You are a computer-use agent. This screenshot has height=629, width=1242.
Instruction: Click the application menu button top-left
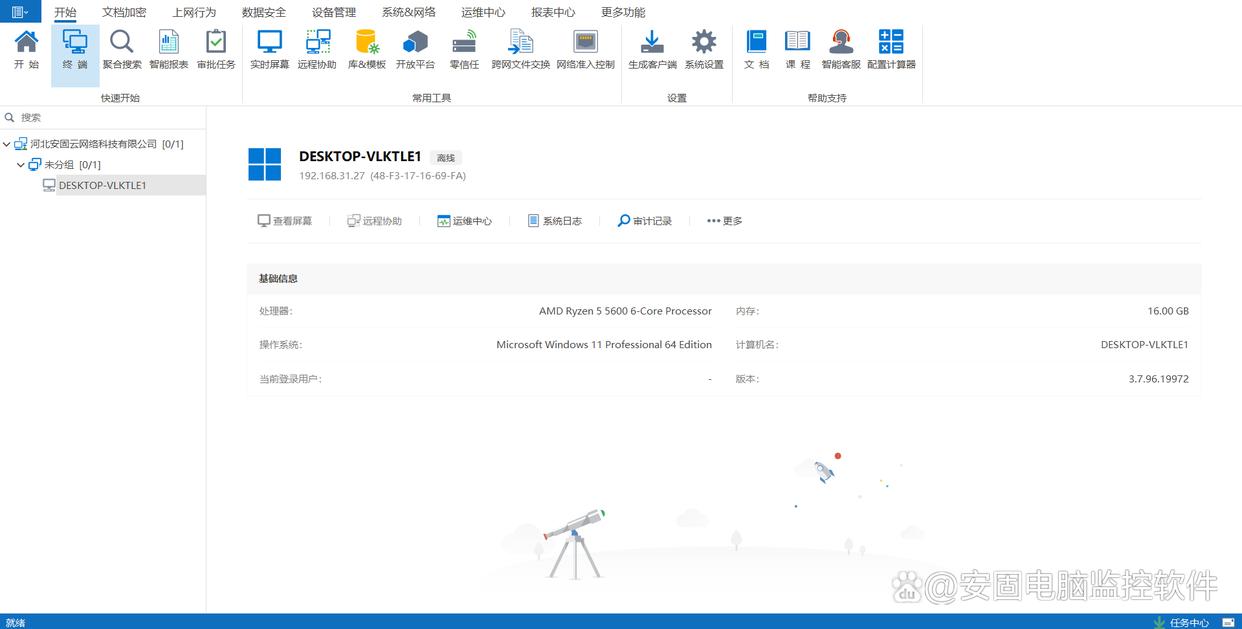(20, 12)
